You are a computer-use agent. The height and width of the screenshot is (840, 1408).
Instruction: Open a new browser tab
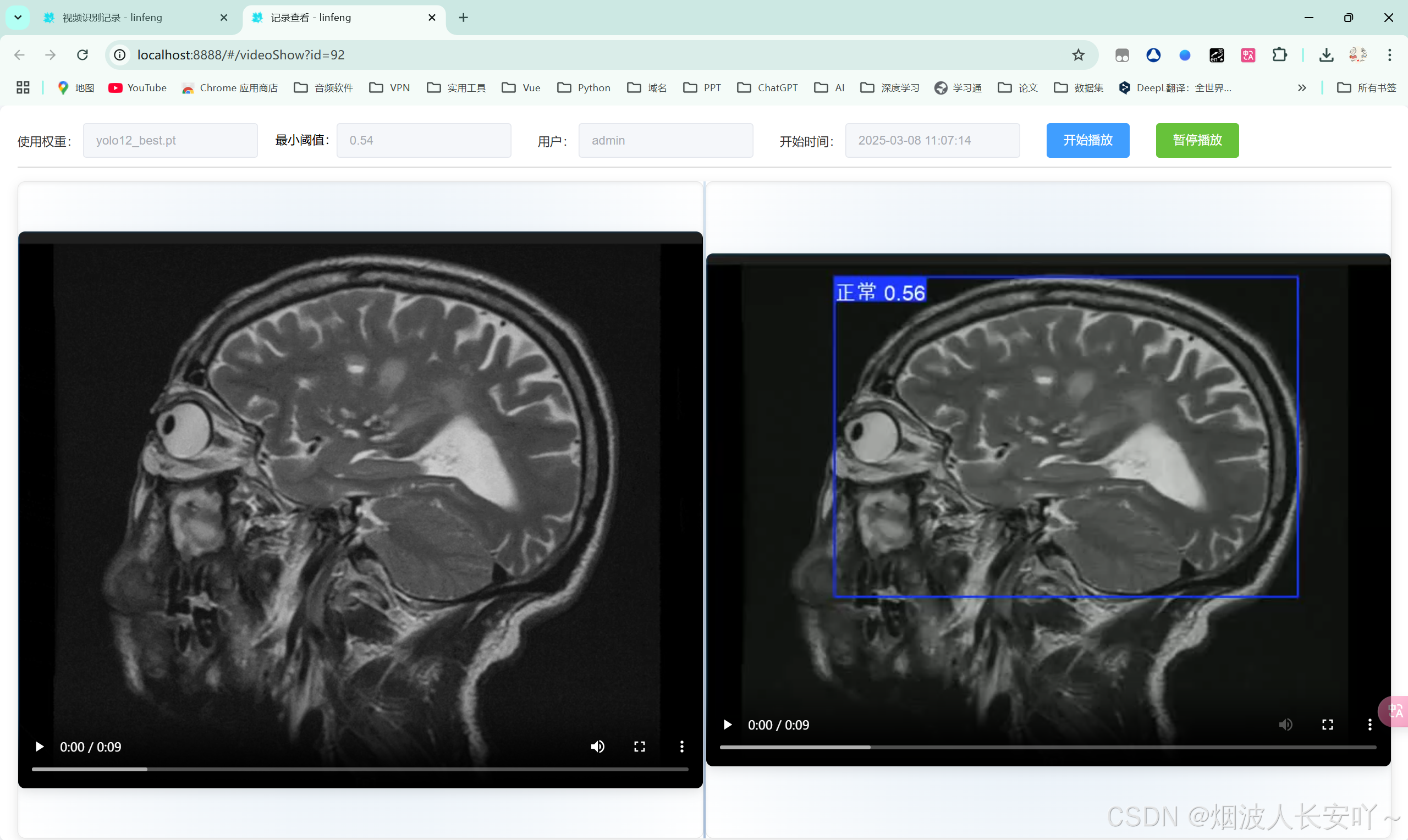point(463,18)
